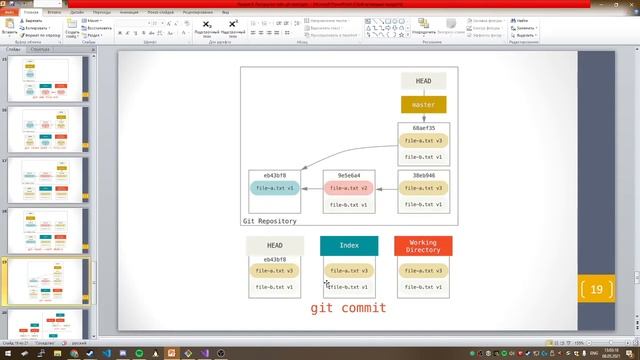Image resolution: width=640 pixels, height=360 pixels.
Task: Activate the Format Painter brush
Action: tap(22, 36)
